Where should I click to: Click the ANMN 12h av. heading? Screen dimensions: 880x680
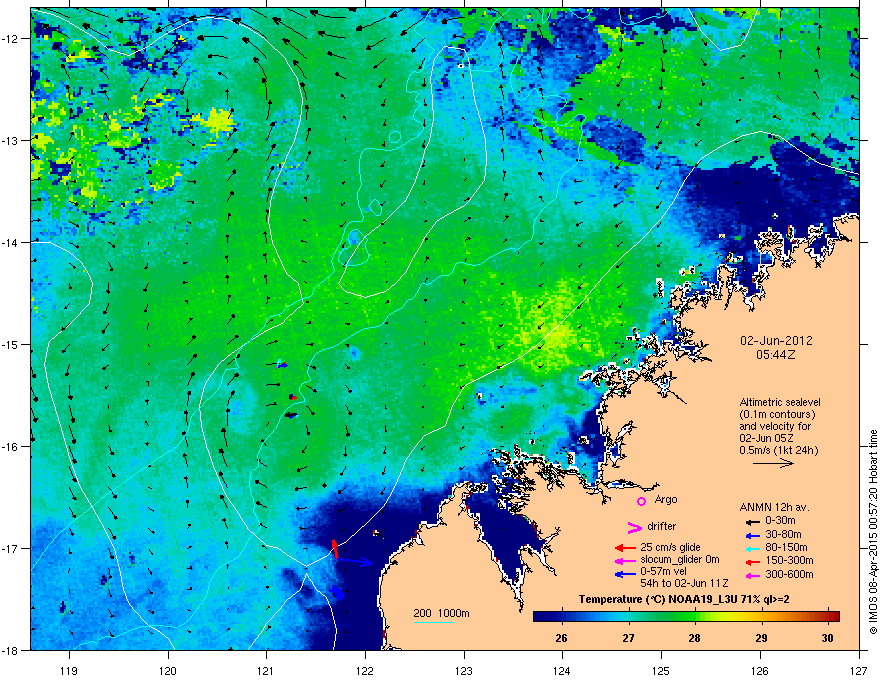point(774,508)
